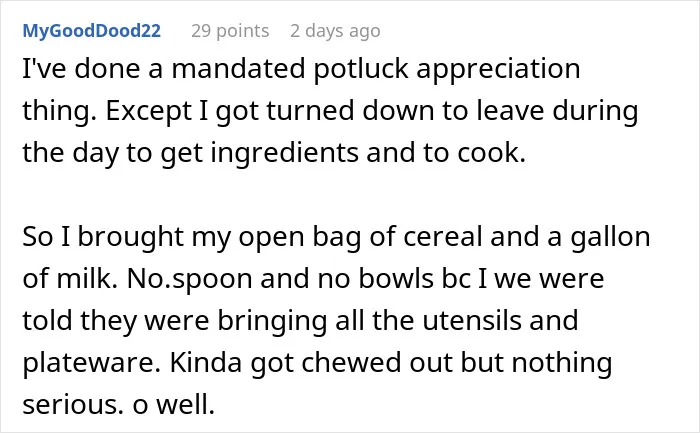This screenshot has height=433, width=700.
Task: Click the word appreciation in first line
Action: tap(498, 69)
